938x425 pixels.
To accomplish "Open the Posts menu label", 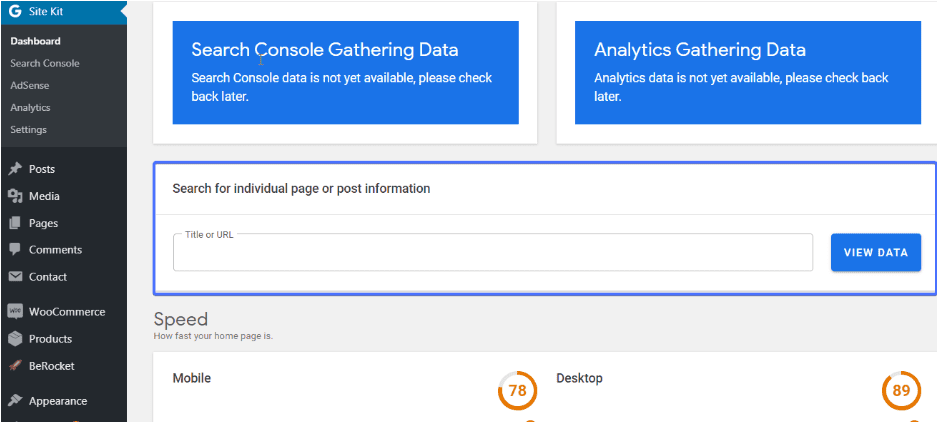I will click(x=42, y=169).
